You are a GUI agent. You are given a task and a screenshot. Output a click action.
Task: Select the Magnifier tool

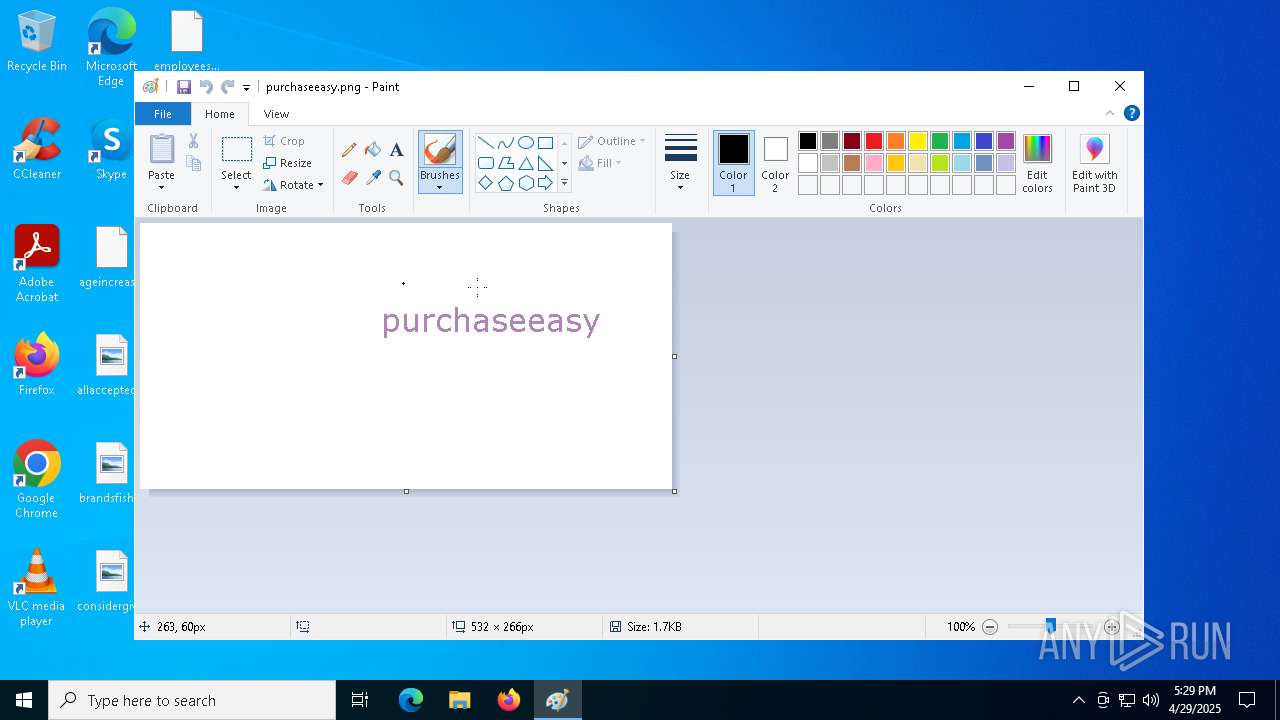[x=396, y=178]
